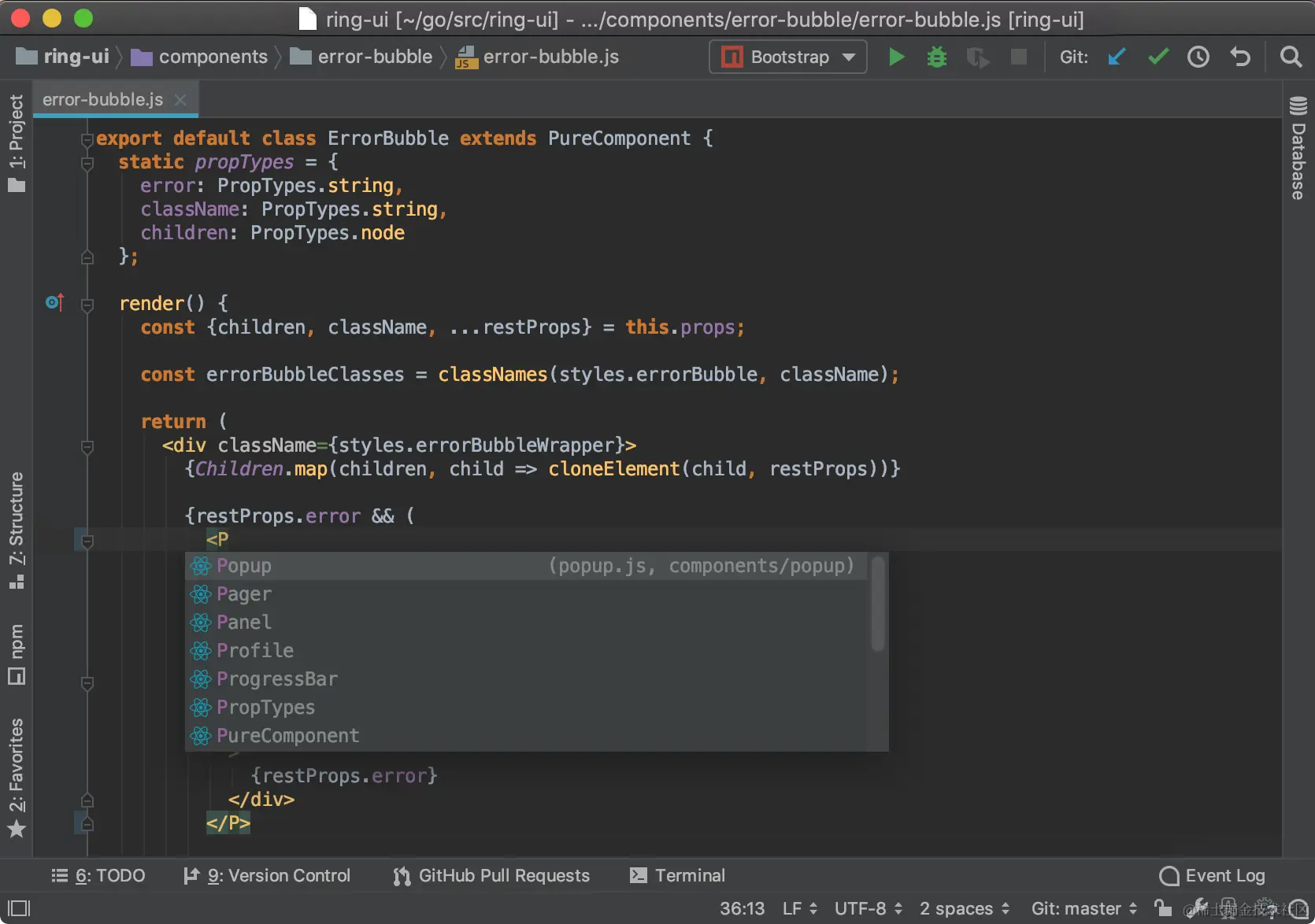This screenshot has height=924, width=1315.
Task: Collapse the ErrorBubble class fold
Action: pyautogui.click(x=87, y=140)
